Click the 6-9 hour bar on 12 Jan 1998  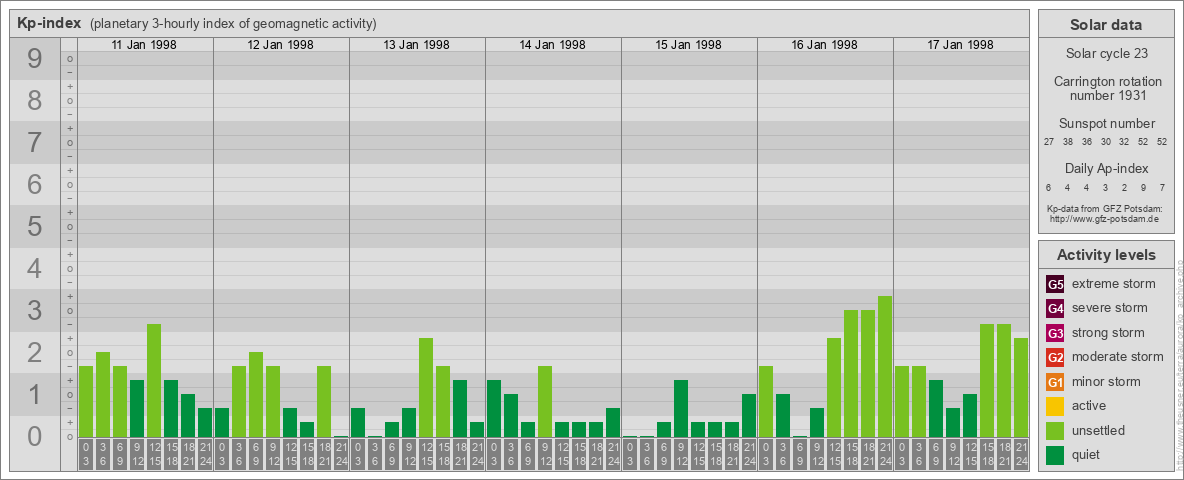256,395
